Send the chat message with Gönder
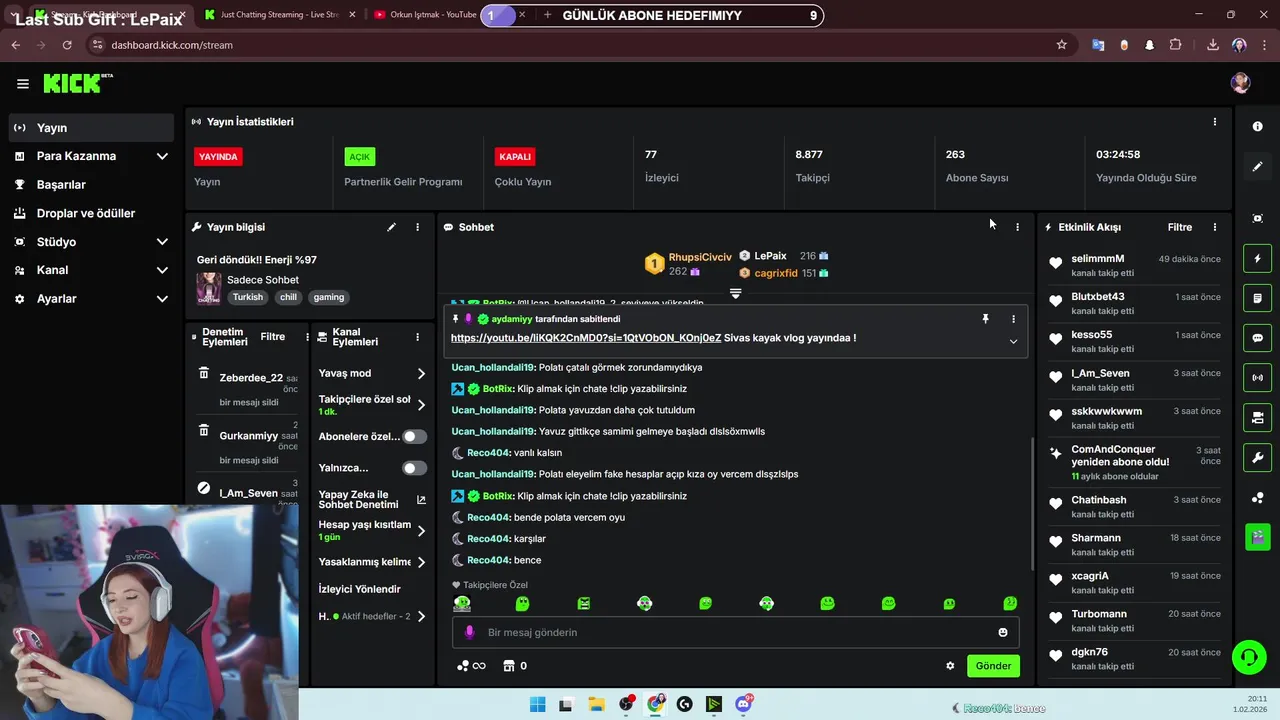This screenshot has width=1280, height=720. click(x=993, y=666)
